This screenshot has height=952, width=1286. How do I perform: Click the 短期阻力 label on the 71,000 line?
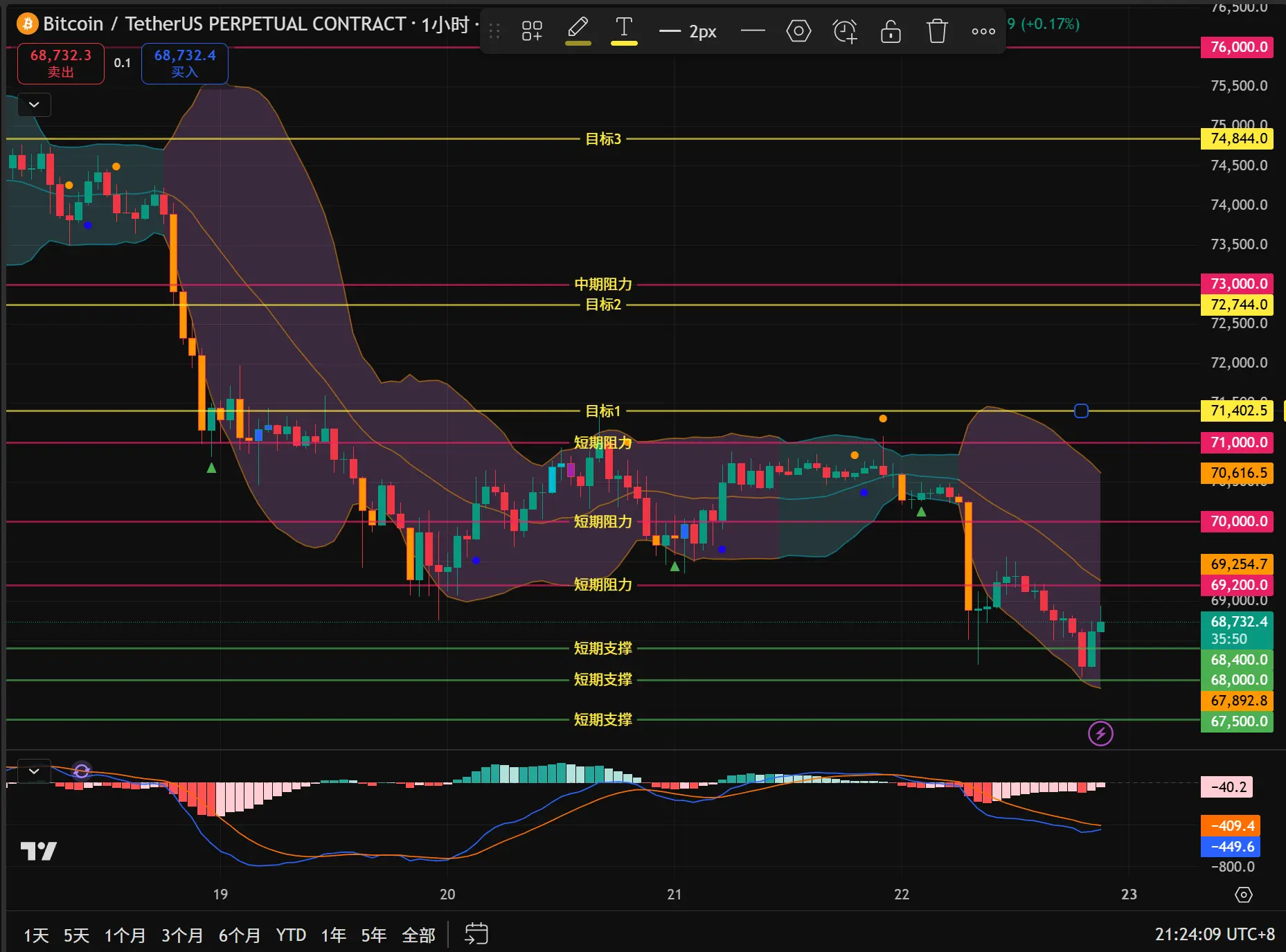tap(603, 442)
